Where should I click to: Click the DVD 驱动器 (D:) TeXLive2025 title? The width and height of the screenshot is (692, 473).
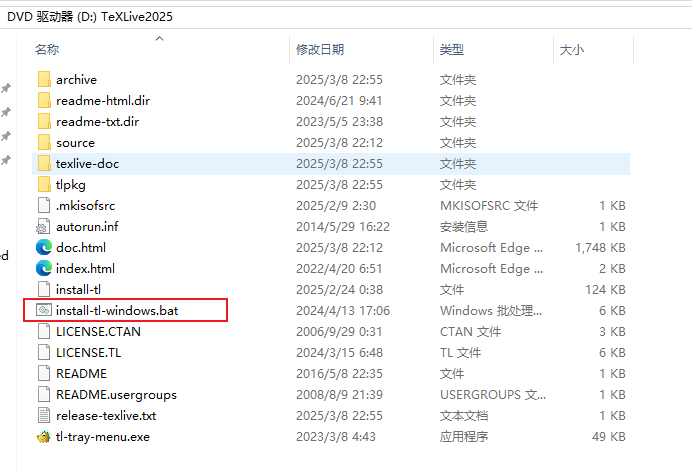(90, 17)
